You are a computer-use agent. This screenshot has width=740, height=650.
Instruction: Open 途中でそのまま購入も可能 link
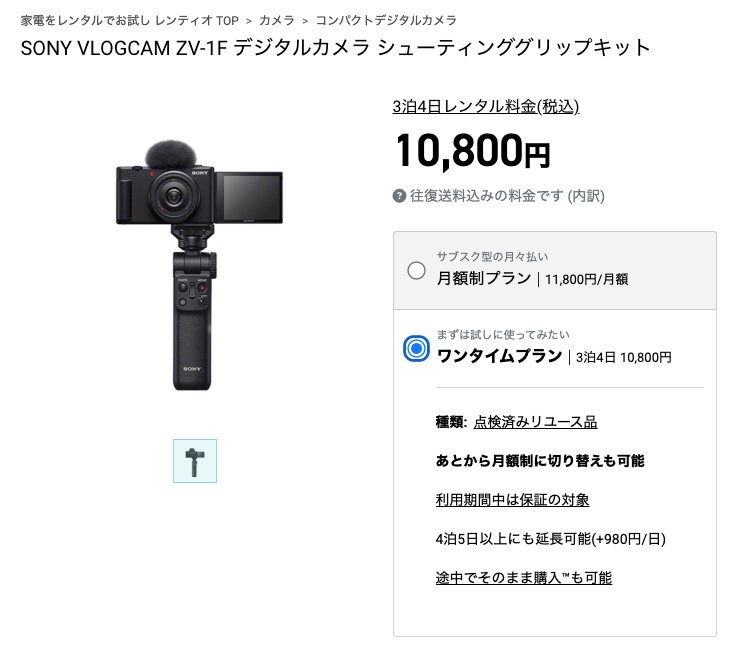[x=524, y=578]
